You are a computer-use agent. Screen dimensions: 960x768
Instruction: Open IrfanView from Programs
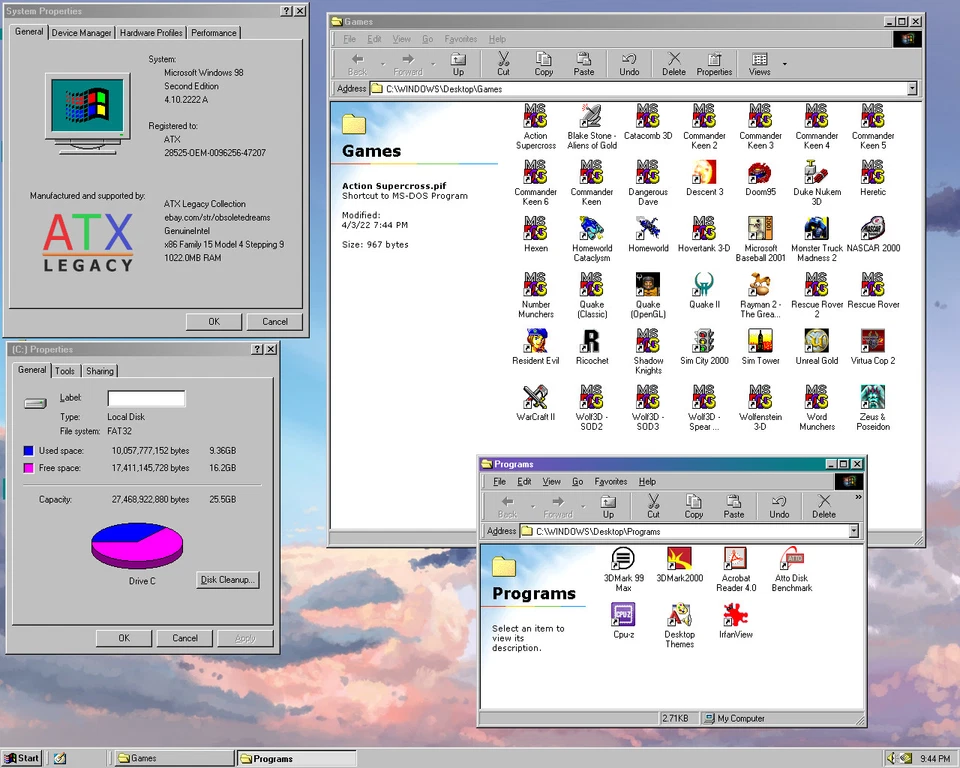[x=735, y=617]
